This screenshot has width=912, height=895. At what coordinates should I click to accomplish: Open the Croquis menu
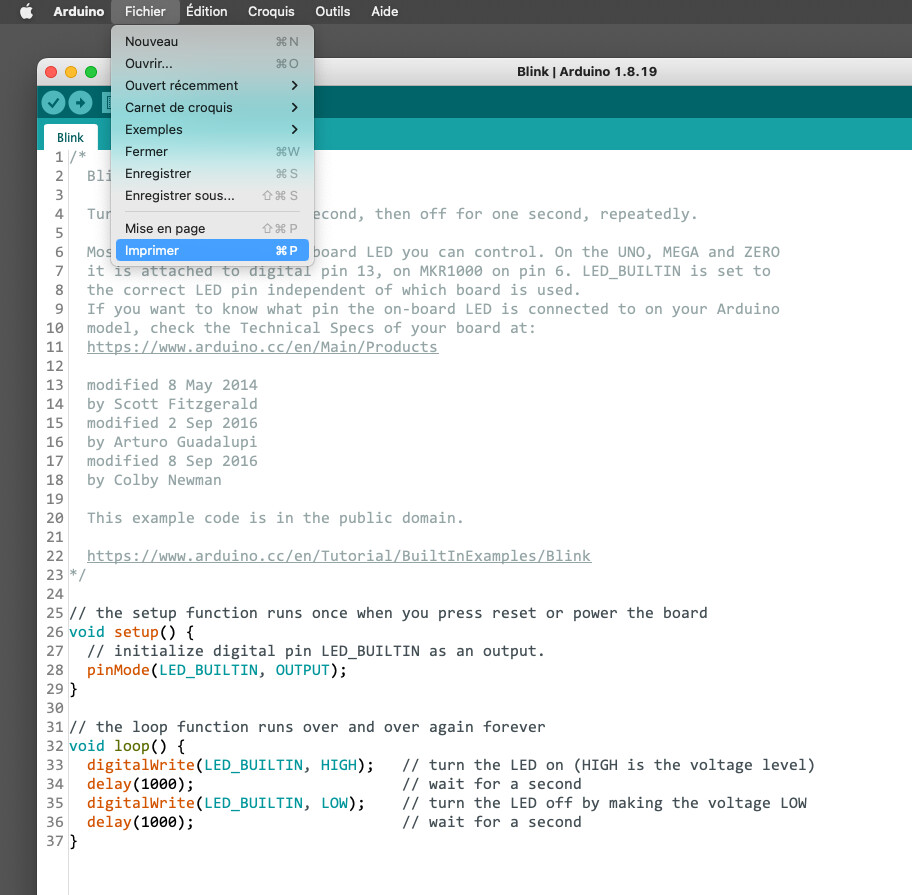point(271,11)
